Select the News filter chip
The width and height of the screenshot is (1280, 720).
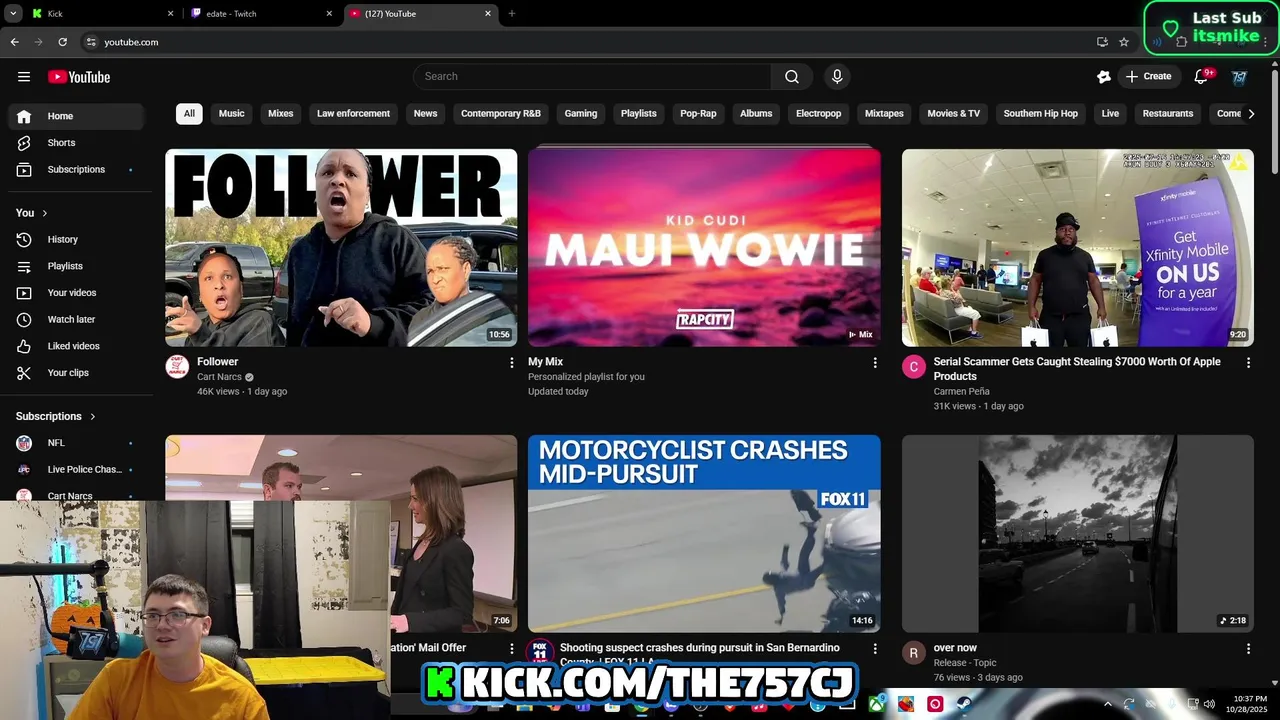426,114
